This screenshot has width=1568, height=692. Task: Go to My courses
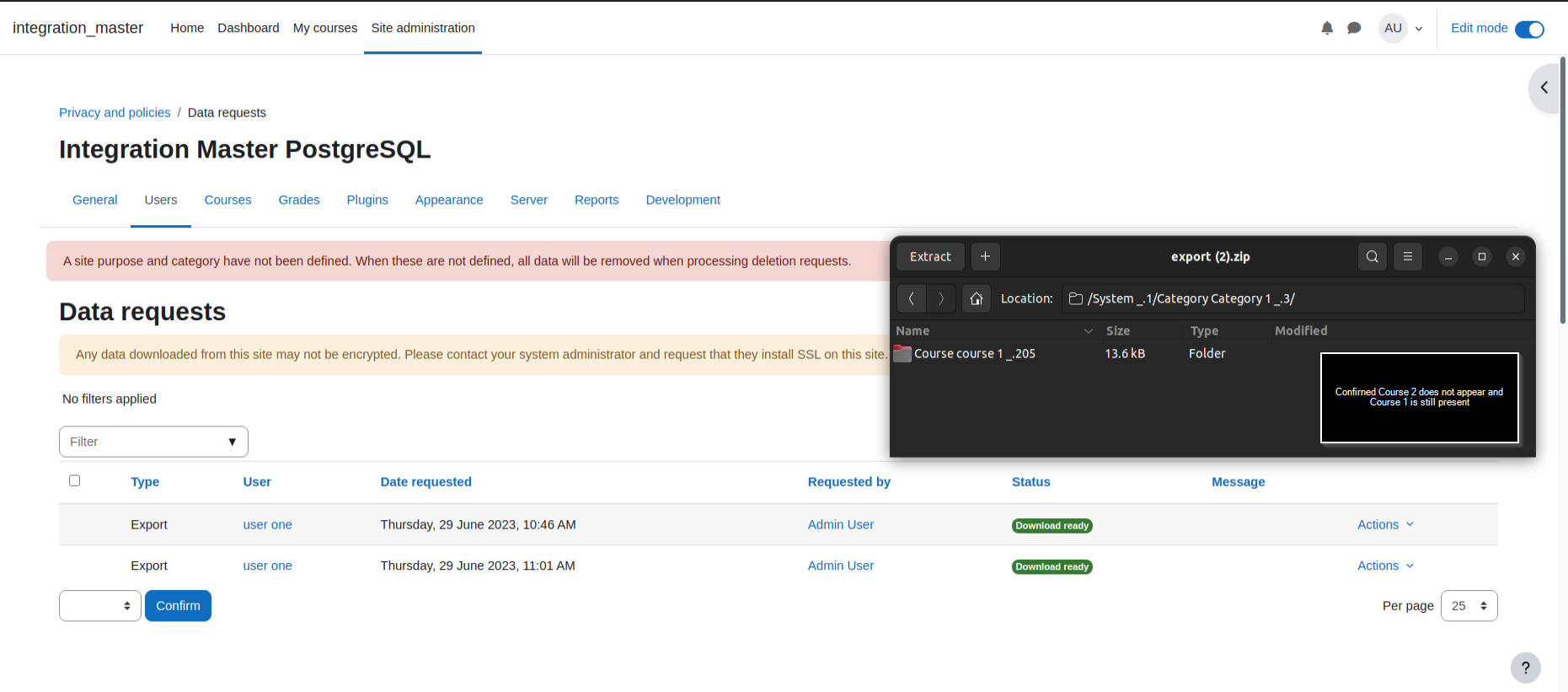click(x=325, y=28)
